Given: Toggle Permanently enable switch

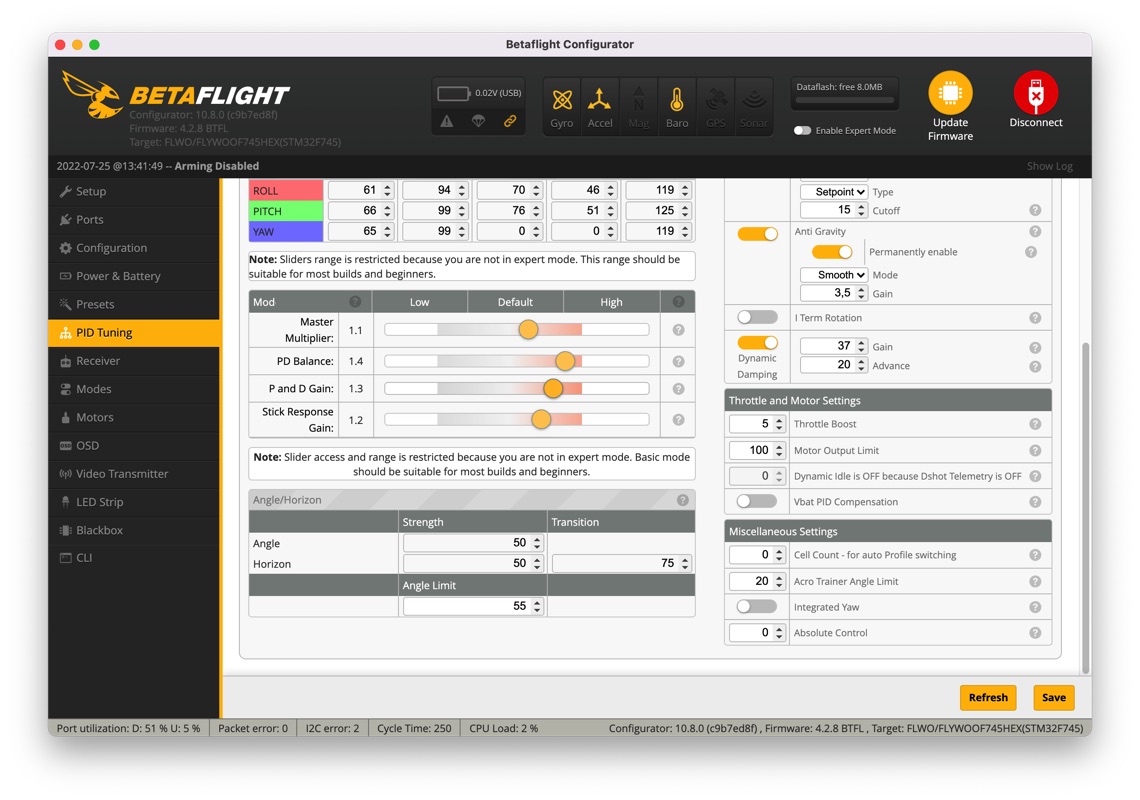Looking at the screenshot, I should pyautogui.click(x=832, y=252).
